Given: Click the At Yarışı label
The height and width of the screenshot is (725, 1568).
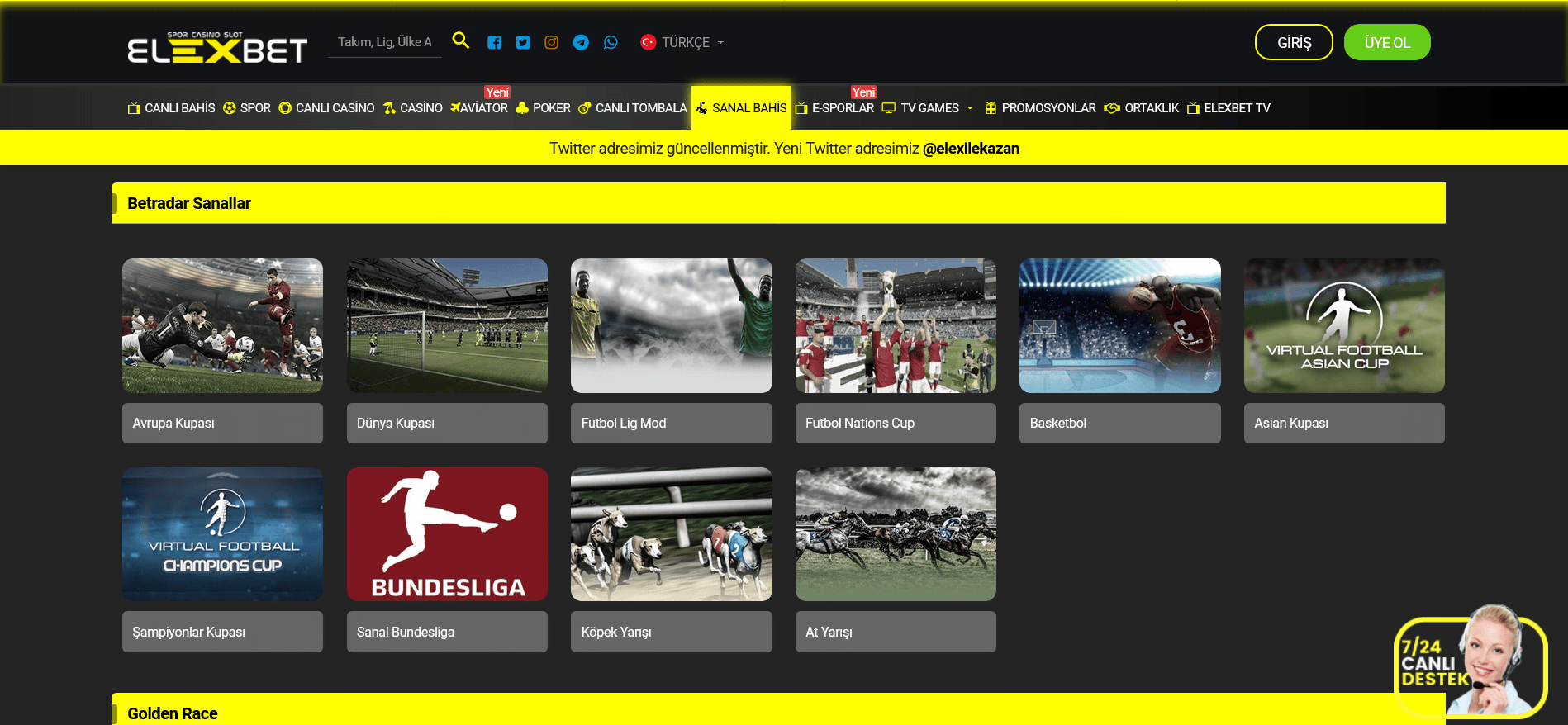Looking at the screenshot, I should pos(896,632).
